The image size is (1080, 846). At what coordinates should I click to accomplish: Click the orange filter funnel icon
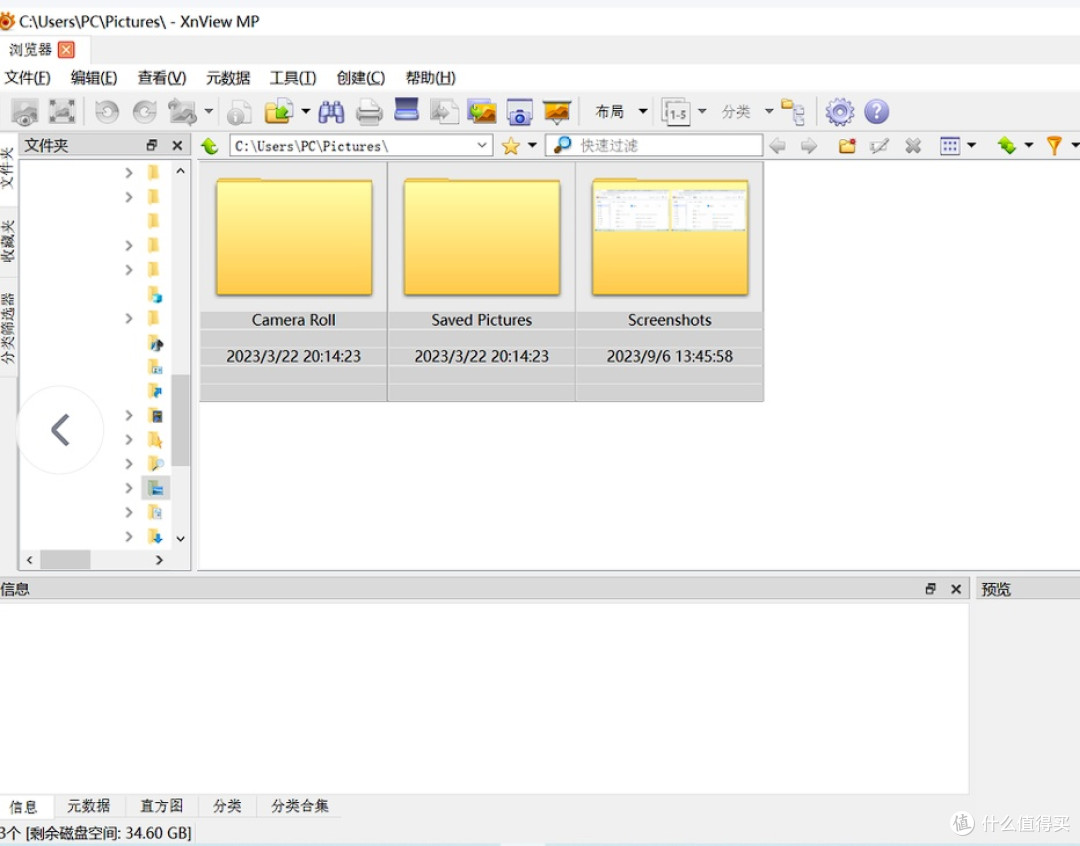(1053, 145)
